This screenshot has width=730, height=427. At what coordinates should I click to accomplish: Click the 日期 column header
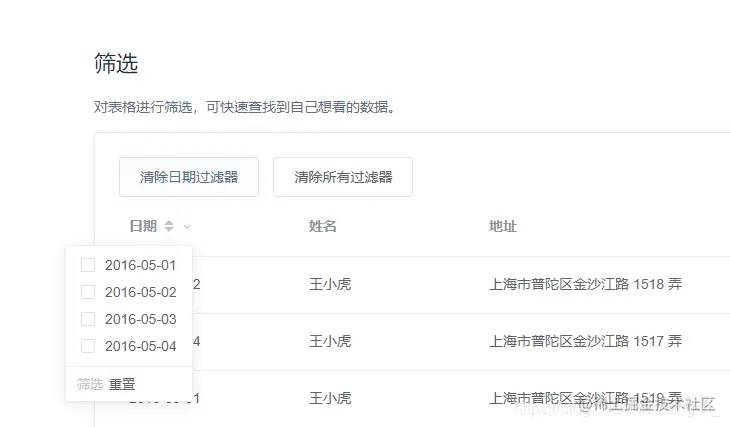143,226
